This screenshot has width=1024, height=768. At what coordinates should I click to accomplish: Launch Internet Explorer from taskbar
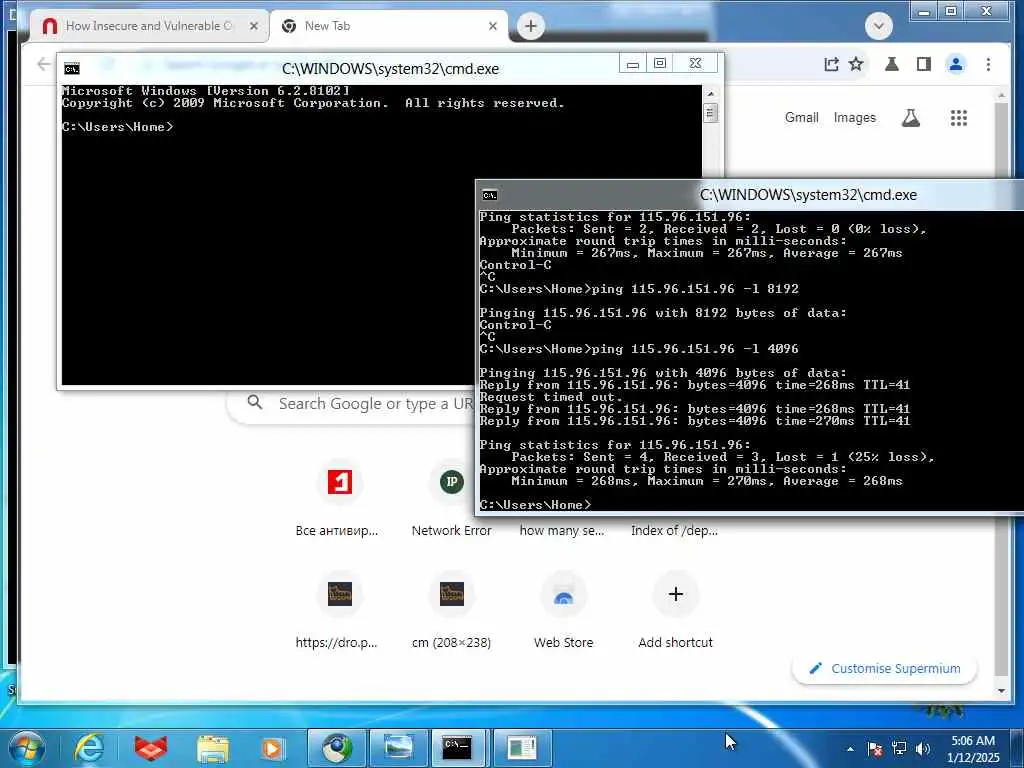coord(89,748)
